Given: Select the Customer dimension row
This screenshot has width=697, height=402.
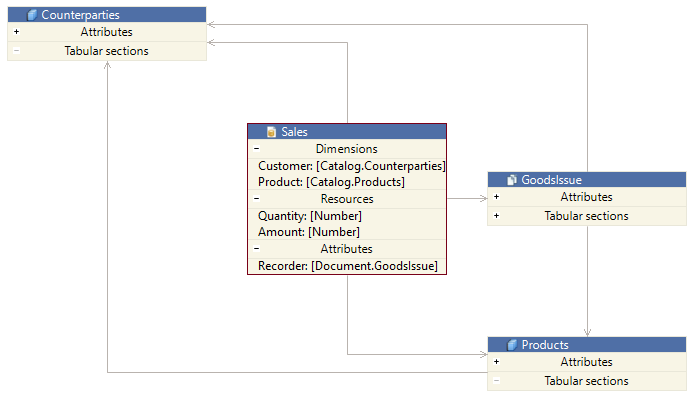Looking at the screenshot, I should 351,166.
